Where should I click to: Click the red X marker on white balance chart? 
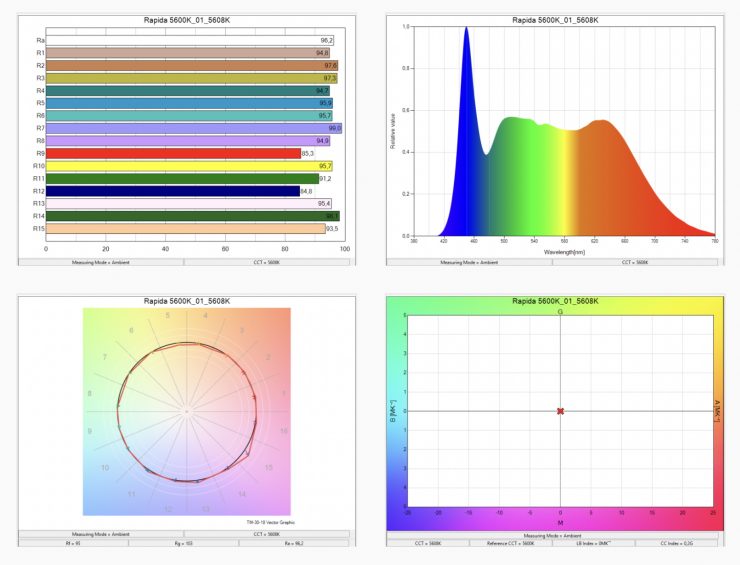tap(560, 411)
